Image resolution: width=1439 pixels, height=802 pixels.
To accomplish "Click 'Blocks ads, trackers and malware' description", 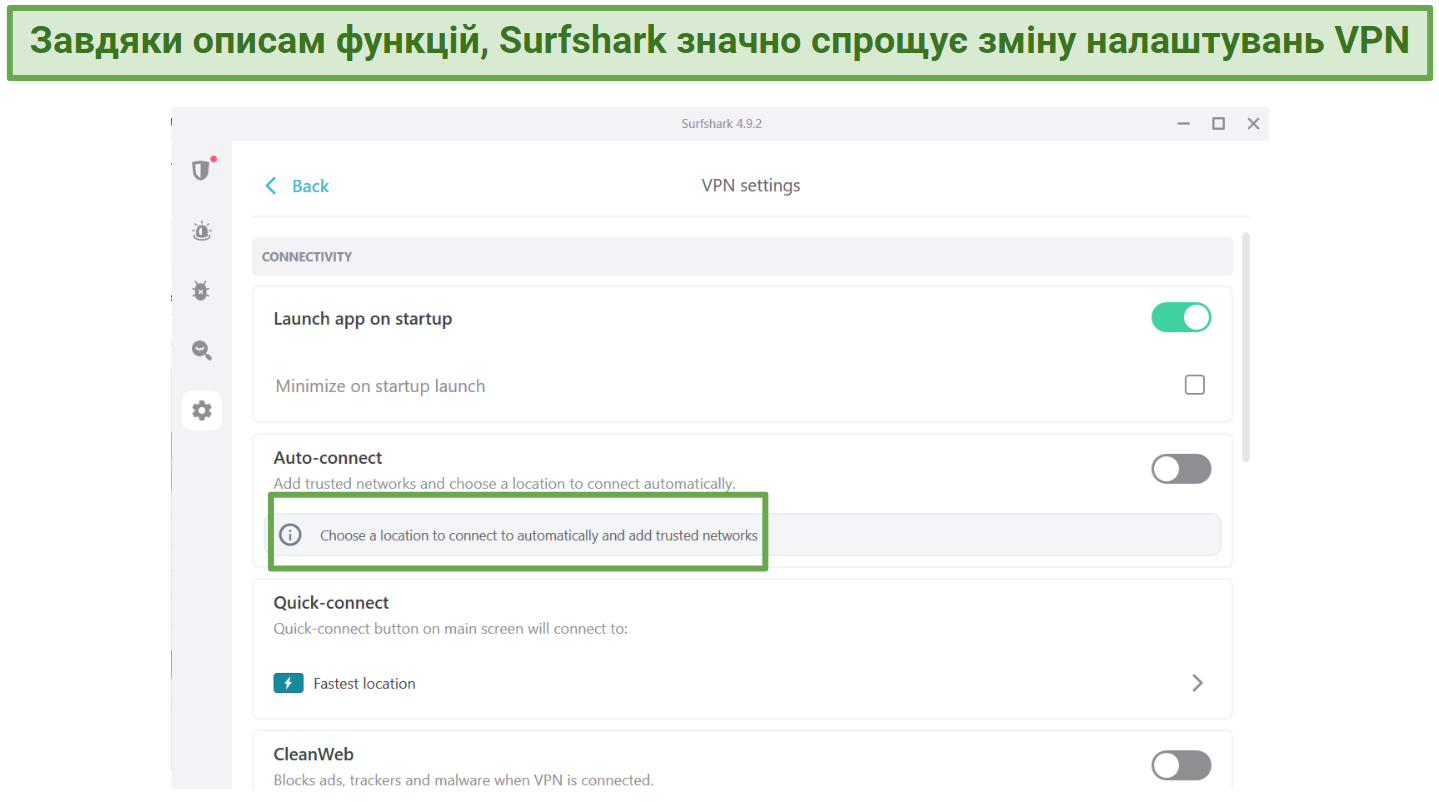I will point(464,780).
